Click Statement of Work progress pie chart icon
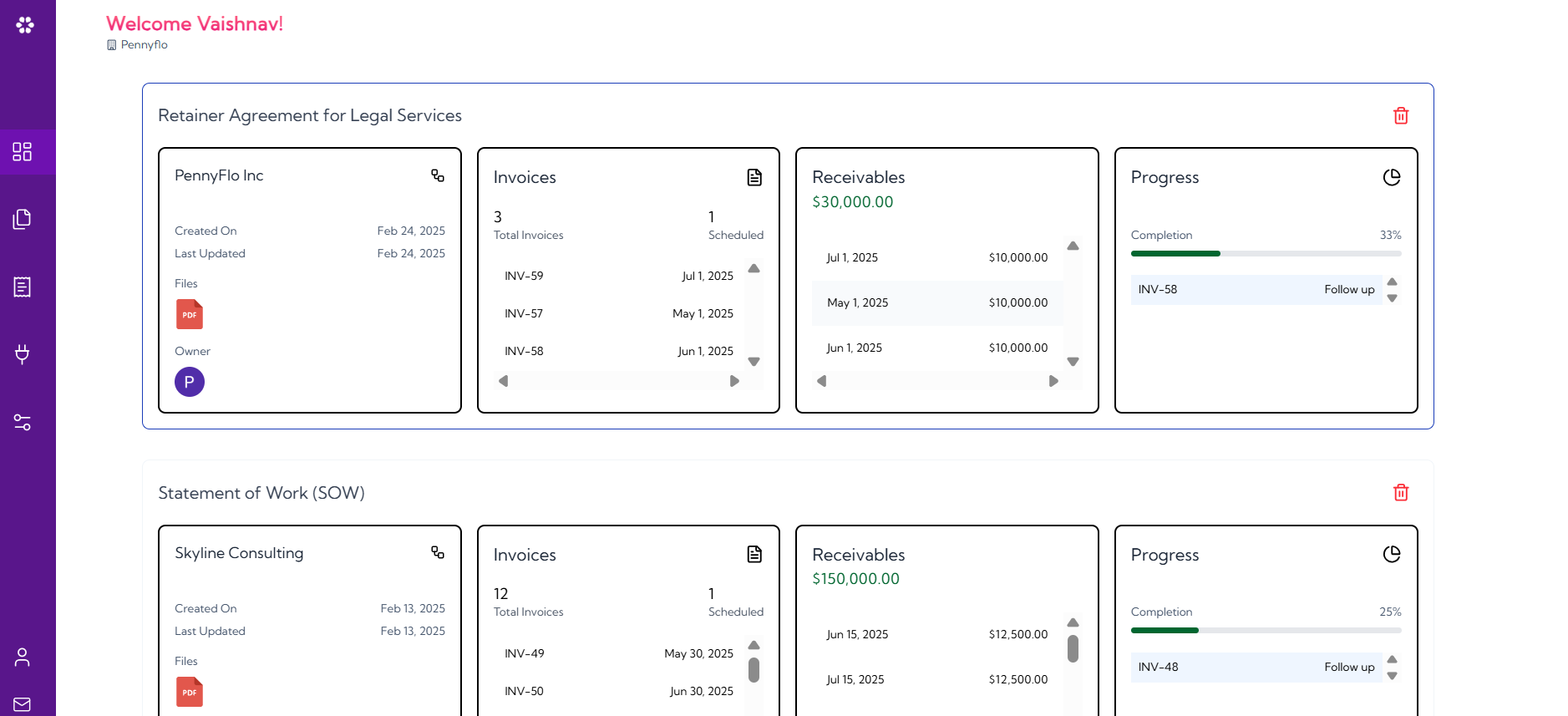 click(x=1392, y=554)
